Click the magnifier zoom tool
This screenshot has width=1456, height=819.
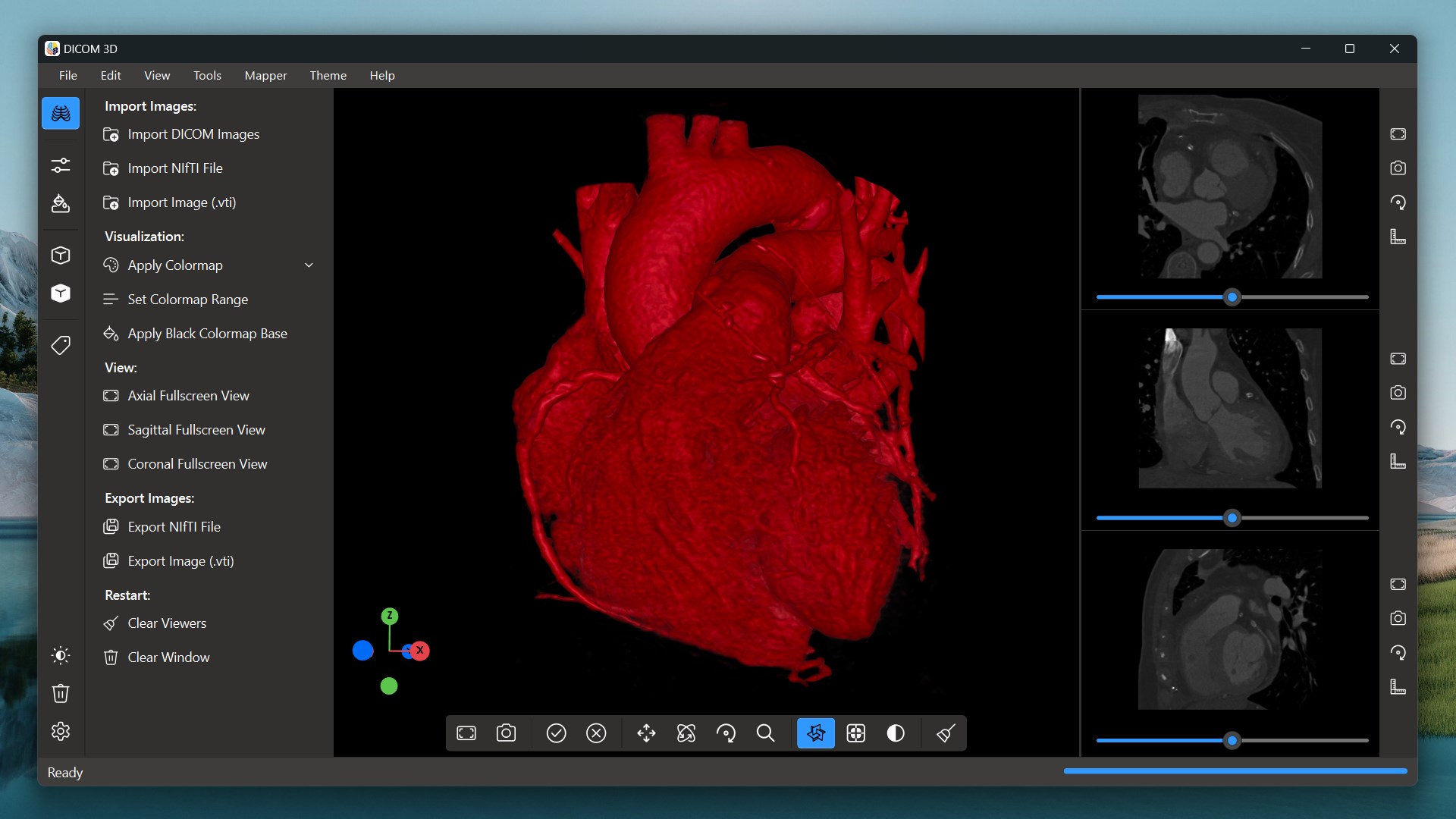[765, 733]
